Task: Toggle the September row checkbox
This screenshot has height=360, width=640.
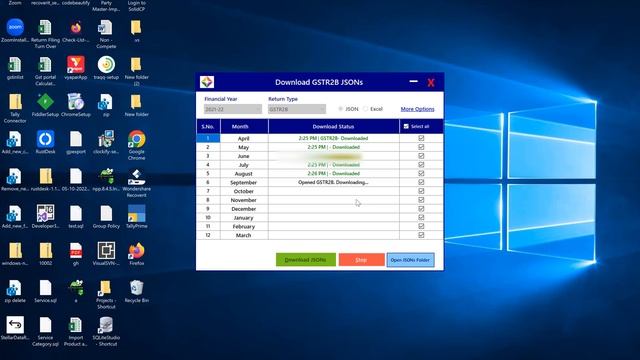Action: [x=421, y=182]
